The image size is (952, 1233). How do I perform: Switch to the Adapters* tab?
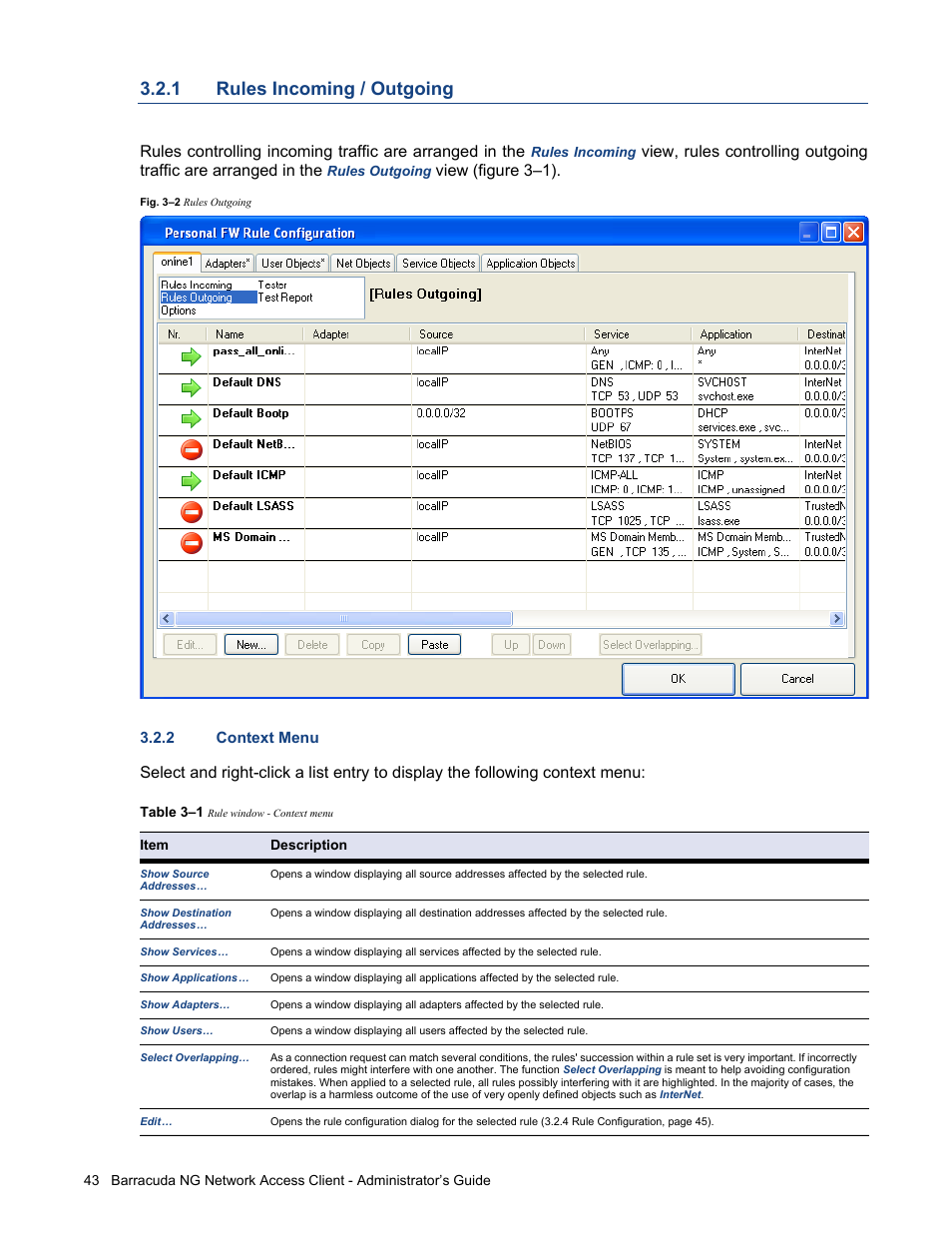pos(228,264)
